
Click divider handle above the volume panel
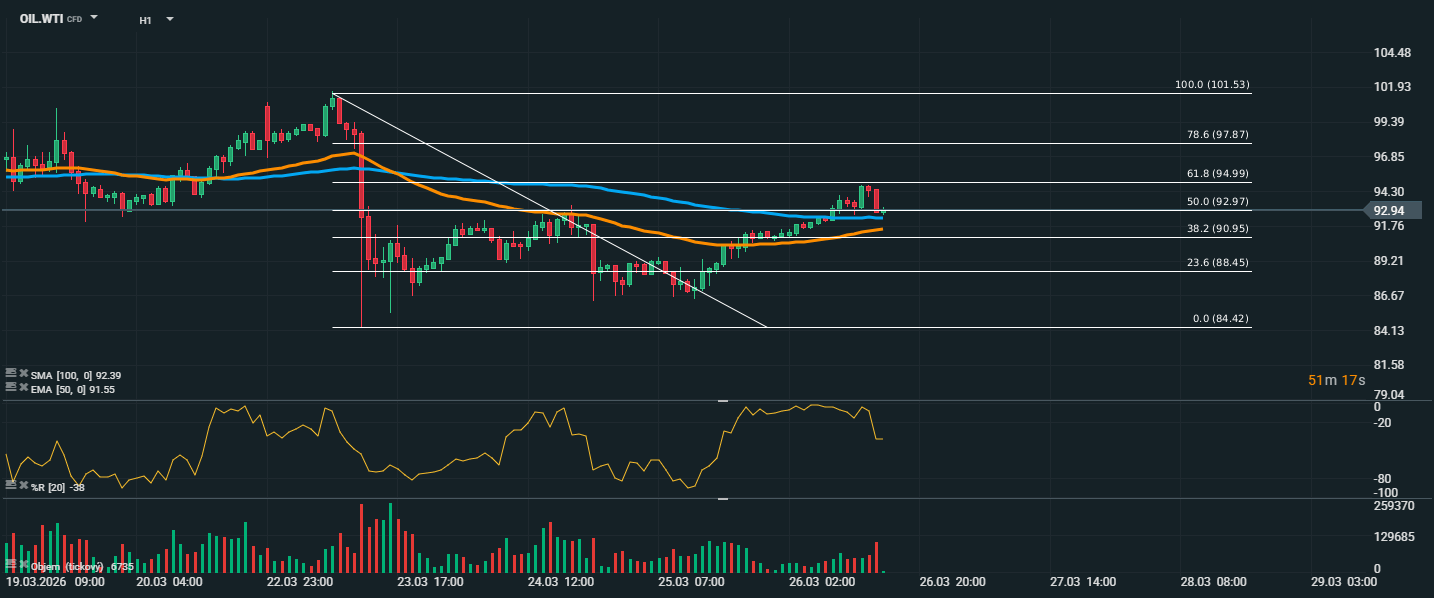pos(723,499)
